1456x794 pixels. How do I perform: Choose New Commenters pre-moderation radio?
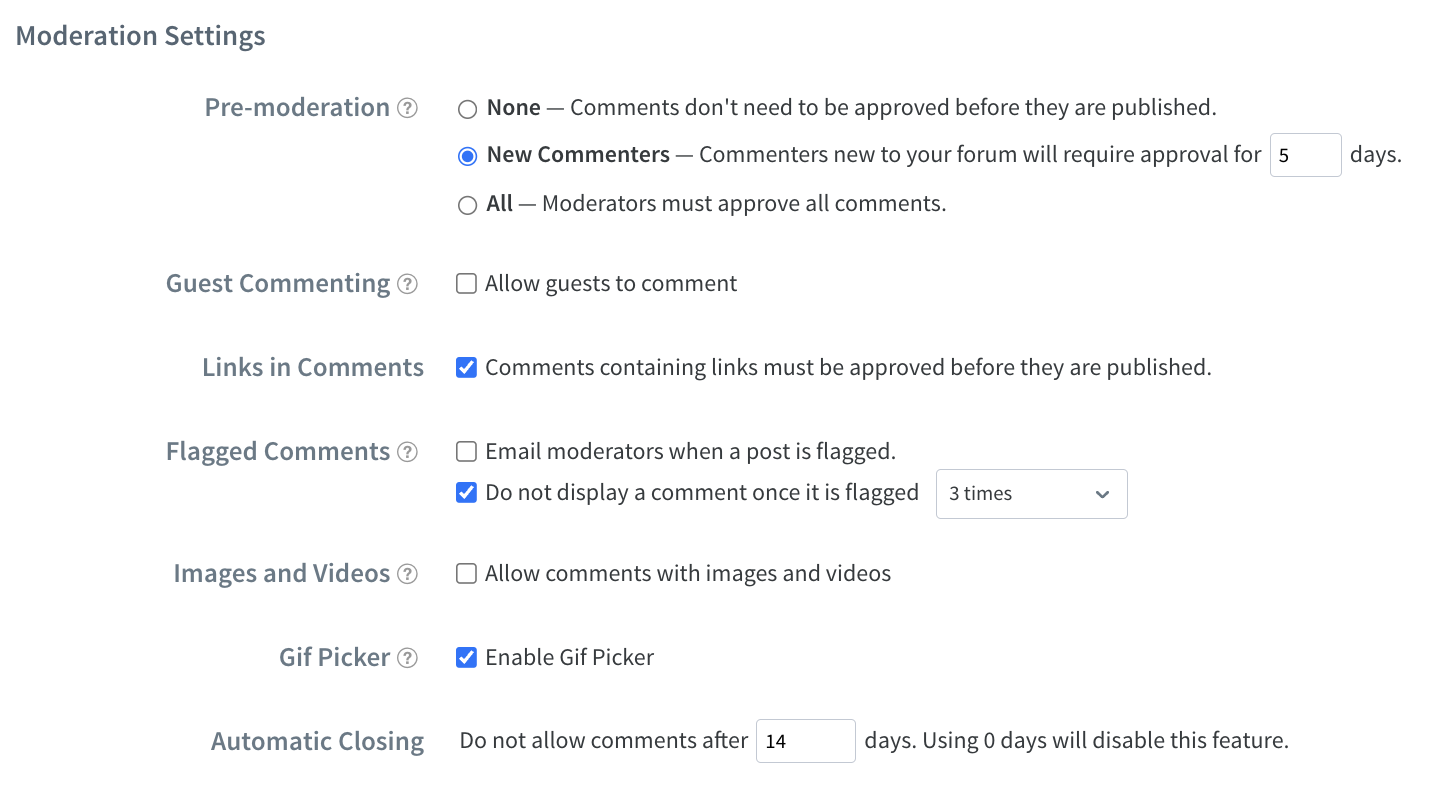pos(467,156)
